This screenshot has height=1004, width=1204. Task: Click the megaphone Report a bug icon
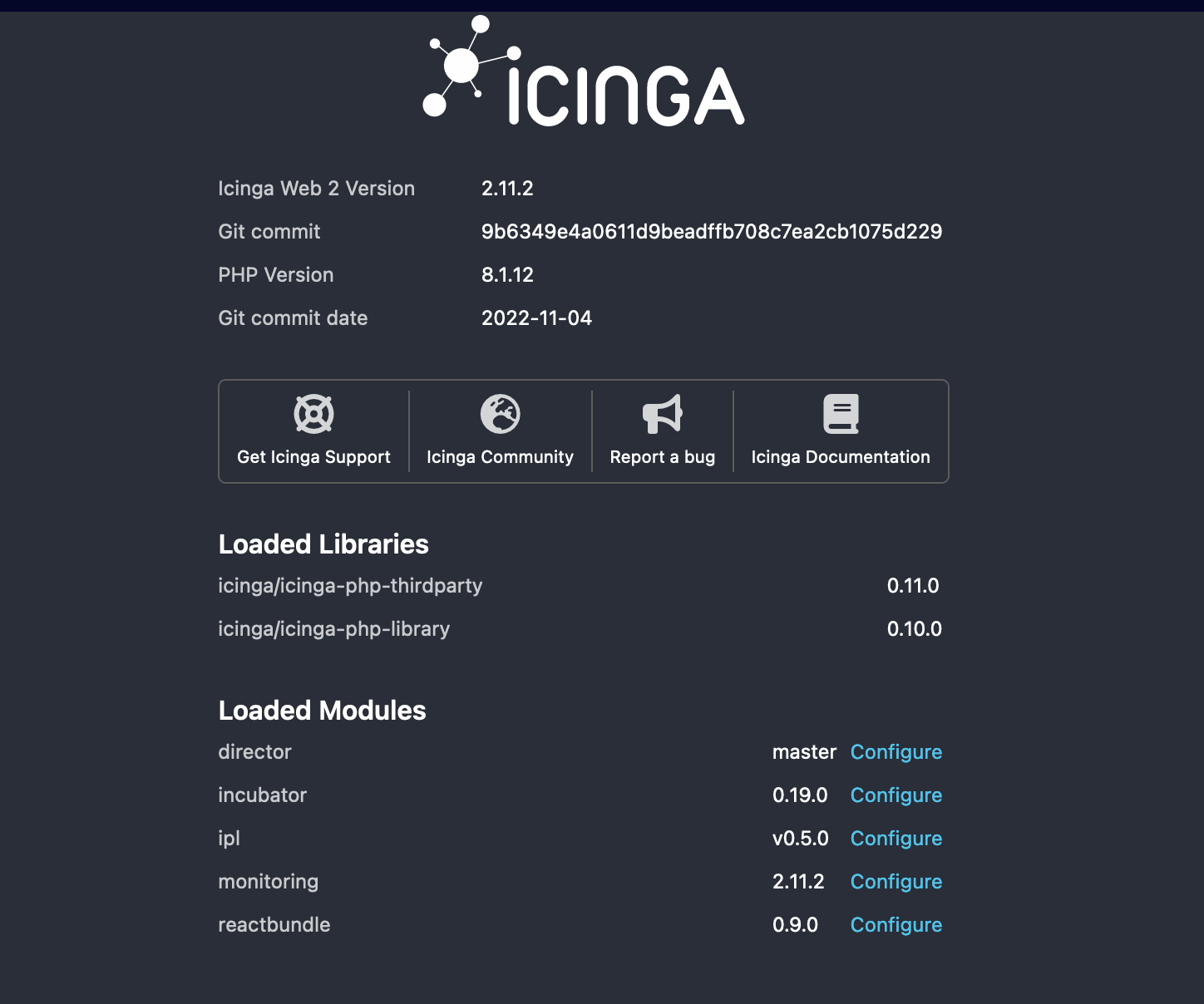(x=662, y=413)
